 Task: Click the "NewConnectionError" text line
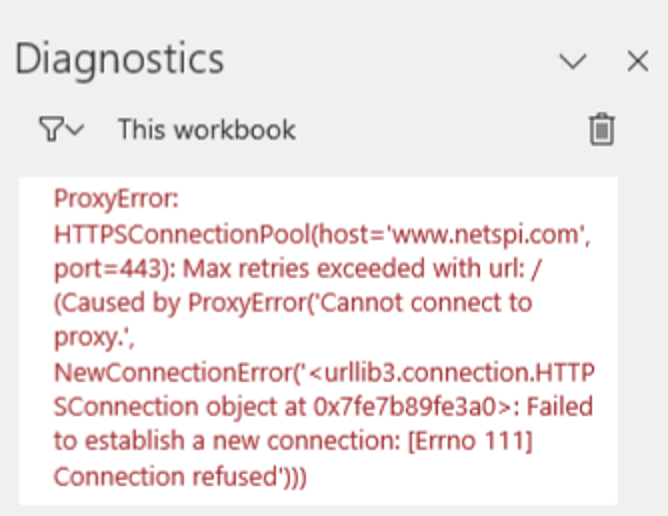pos(173,372)
